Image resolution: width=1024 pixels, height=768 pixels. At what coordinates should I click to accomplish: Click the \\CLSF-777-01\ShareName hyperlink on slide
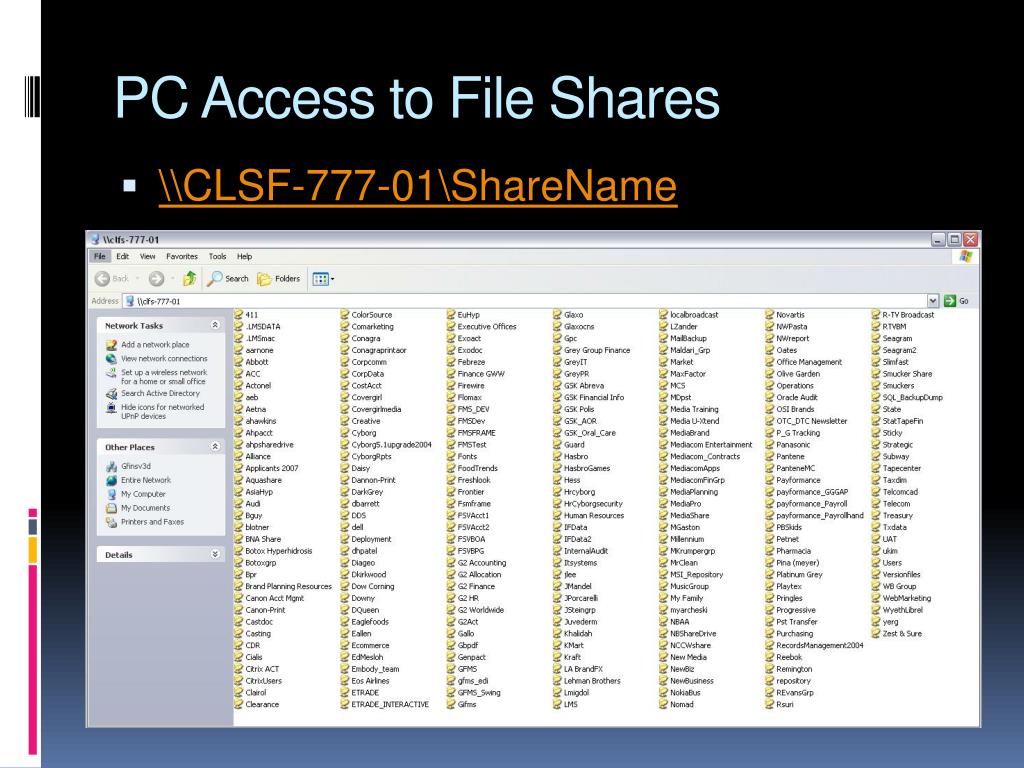pyautogui.click(x=418, y=186)
